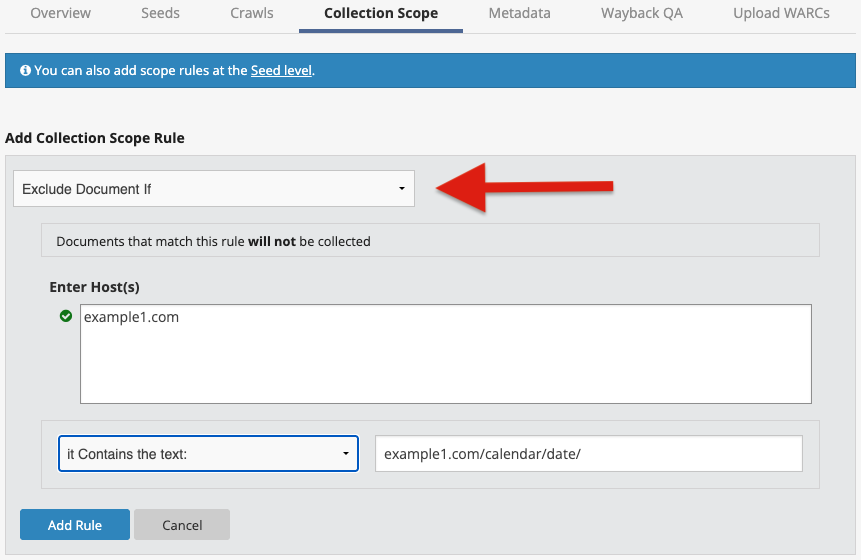Click the 'will not be collected' notice text
Image resolution: width=861 pixels, height=560 pixels.
tap(213, 242)
